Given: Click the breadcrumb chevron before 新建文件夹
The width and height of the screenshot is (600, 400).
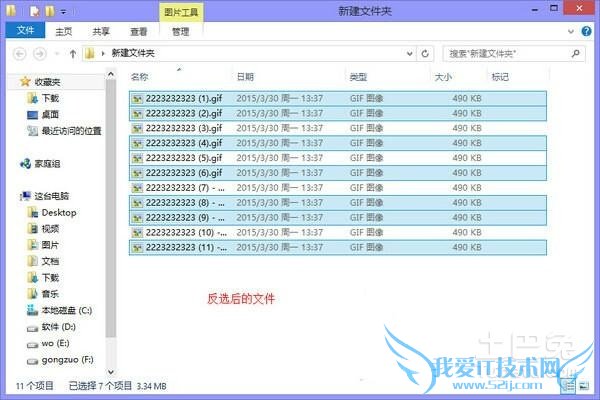Looking at the screenshot, I should point(103,54).
